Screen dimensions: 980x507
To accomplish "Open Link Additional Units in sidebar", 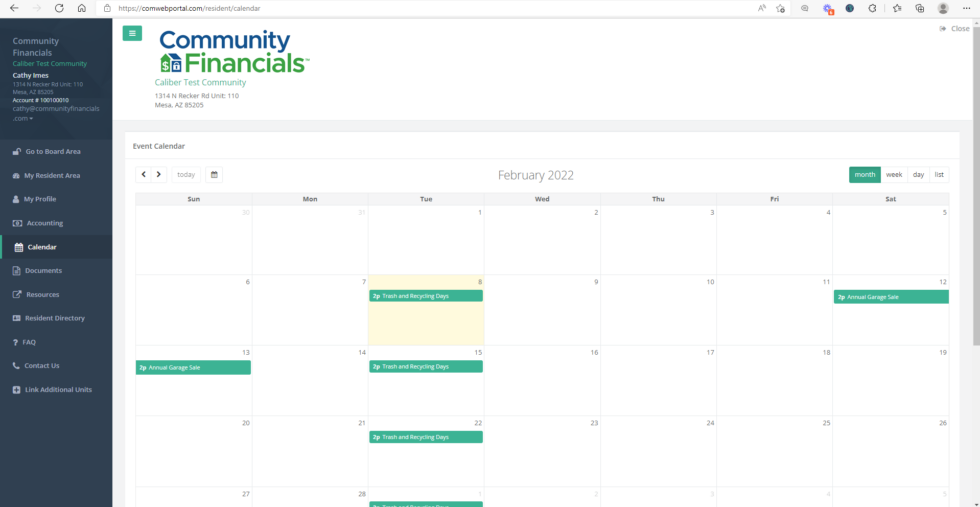I will pos(58,389).
